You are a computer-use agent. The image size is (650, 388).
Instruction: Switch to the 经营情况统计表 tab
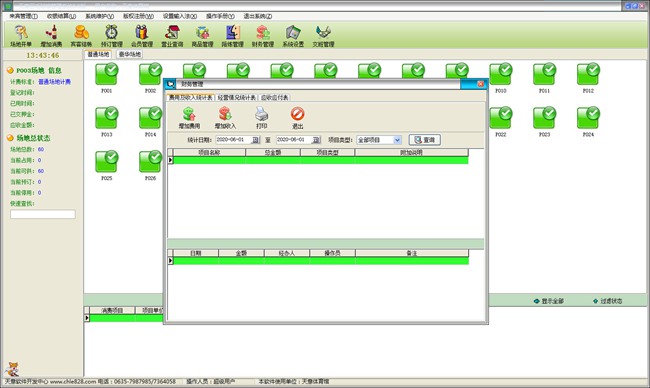coord(237,97)
